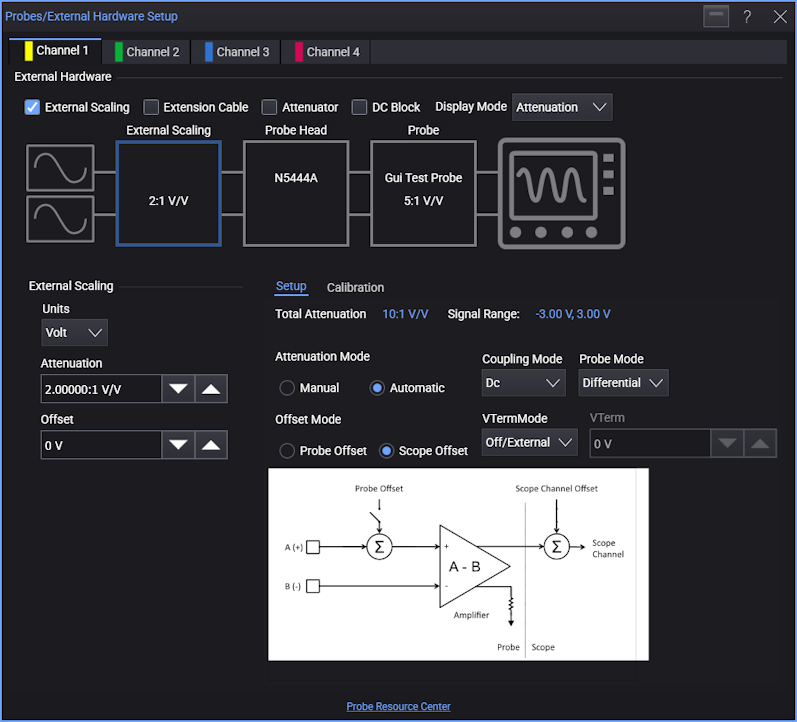Open help with the question mark icon
This screenshot has height=722, width=797.
tap(746, 17)
